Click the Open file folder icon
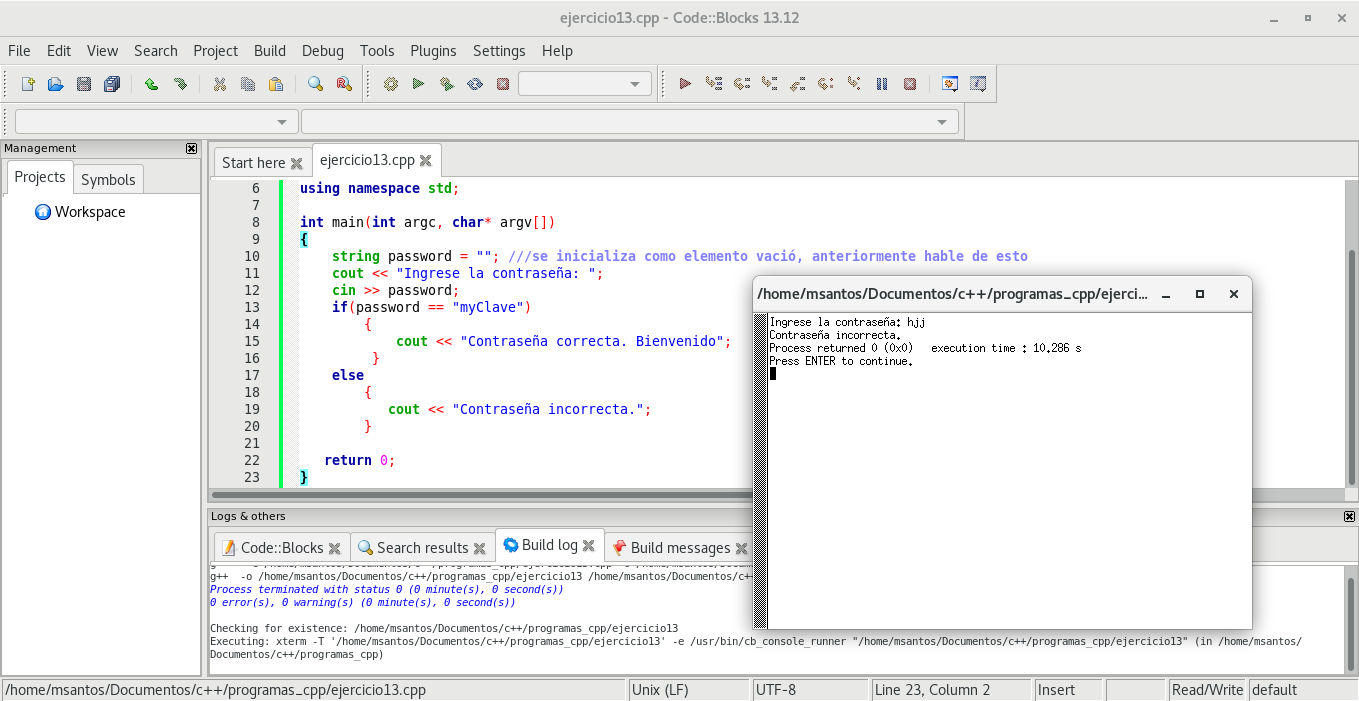The width and height of the screenshot is (1359, 701). coord(56,84)
